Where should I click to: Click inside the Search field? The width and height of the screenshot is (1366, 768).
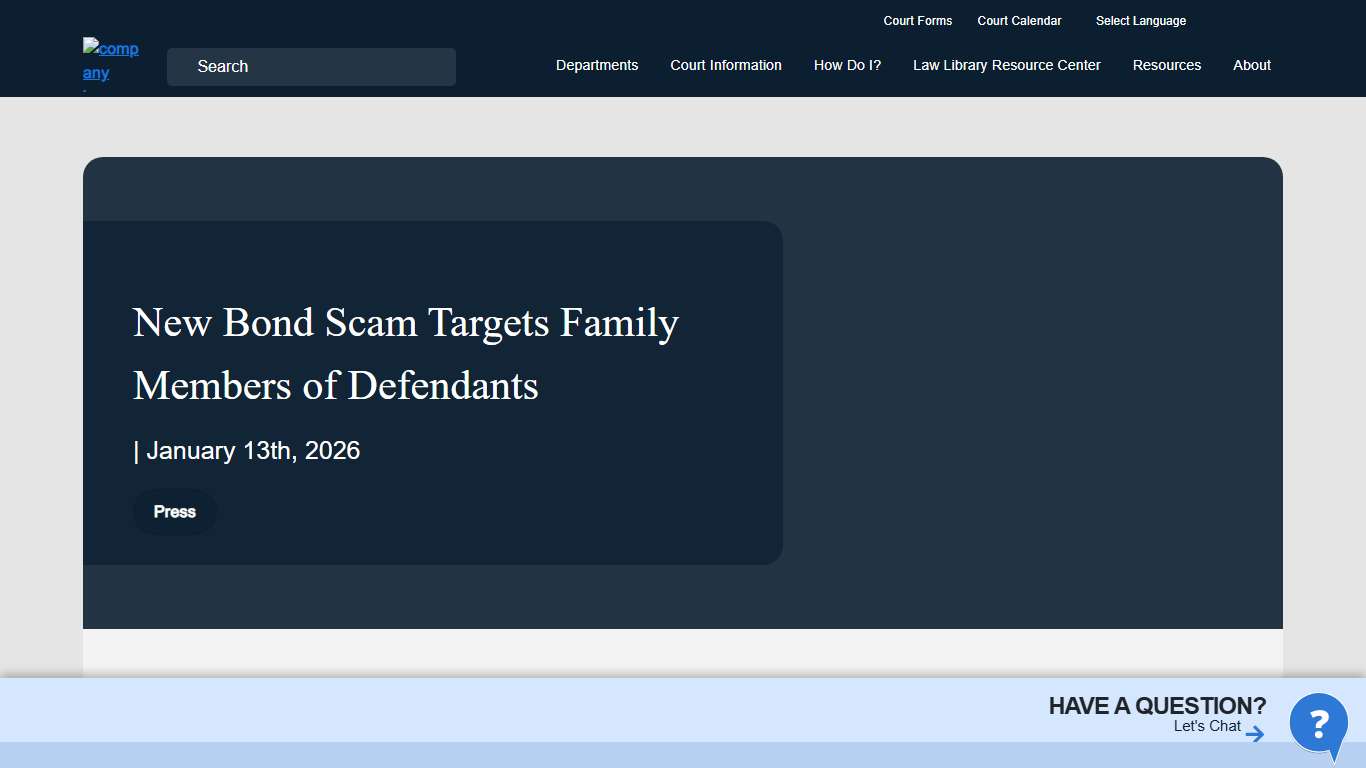point(310,66)
